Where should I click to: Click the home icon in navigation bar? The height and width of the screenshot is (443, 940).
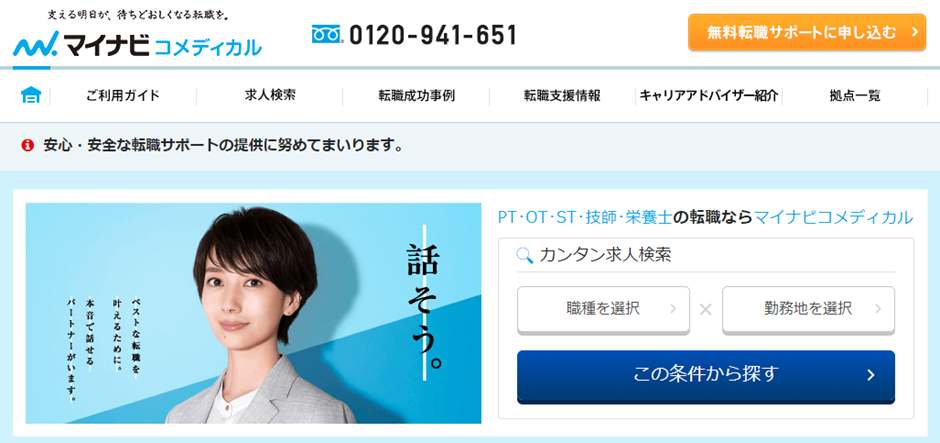click(31, 95)
